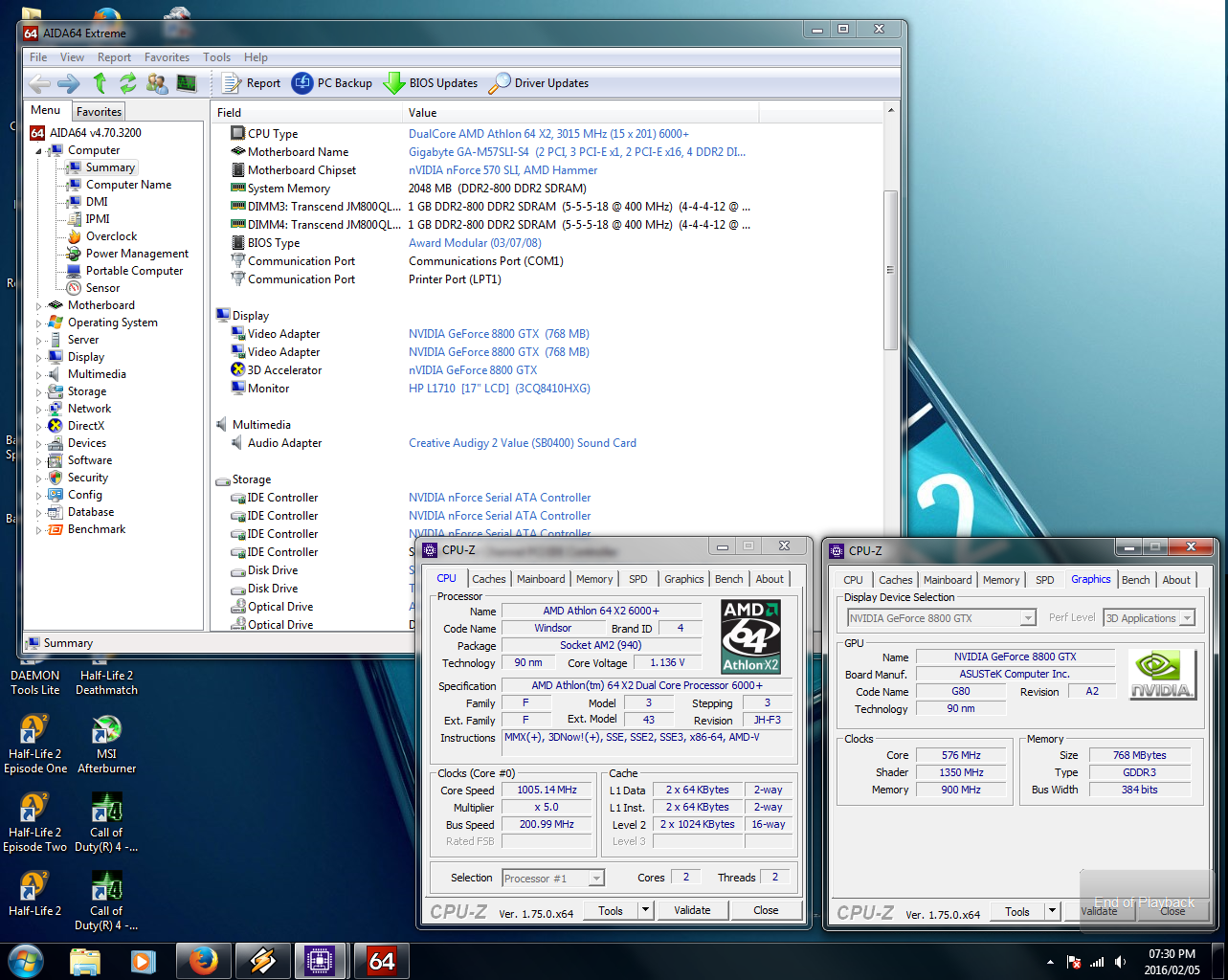Start PC Backup from toolbar
The image size is (1228, 980).
coord(332,83)
